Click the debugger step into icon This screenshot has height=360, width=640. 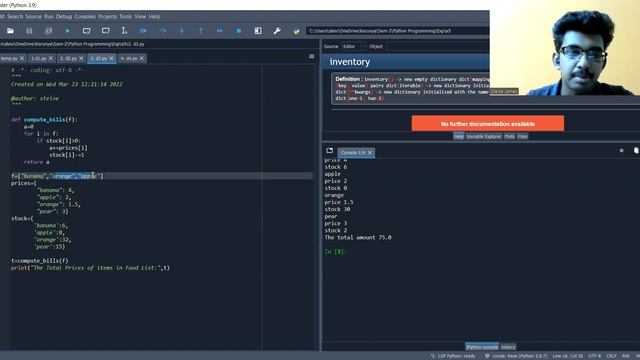point(182,31)
